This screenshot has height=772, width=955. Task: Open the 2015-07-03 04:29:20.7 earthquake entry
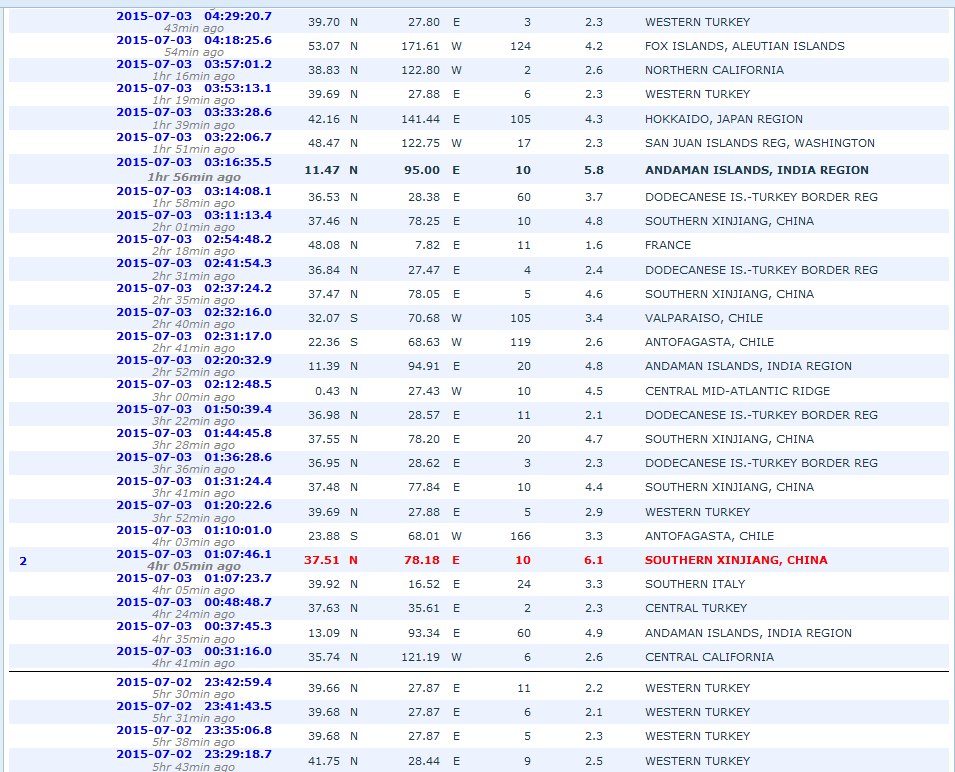194,16
